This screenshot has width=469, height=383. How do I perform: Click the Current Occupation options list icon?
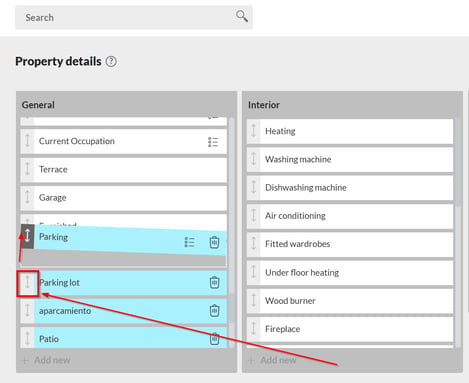(x=213, y=142)
